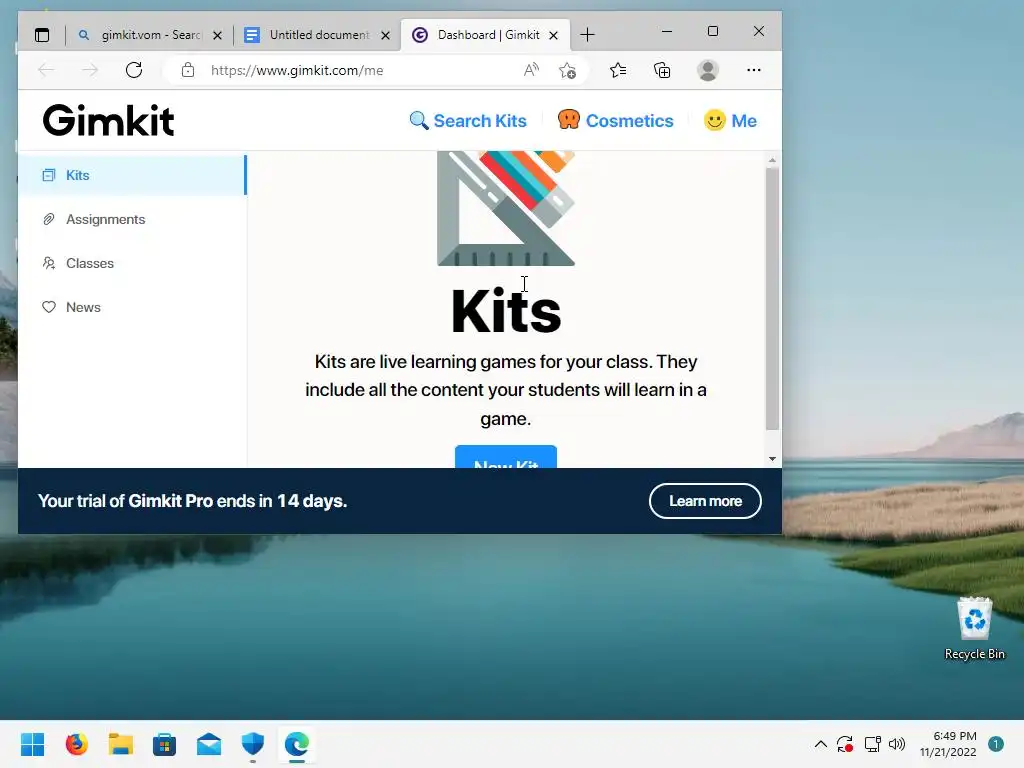1024x768 pixels.
Task: Click the Classes people icon
Action: [x=49, y=263]
